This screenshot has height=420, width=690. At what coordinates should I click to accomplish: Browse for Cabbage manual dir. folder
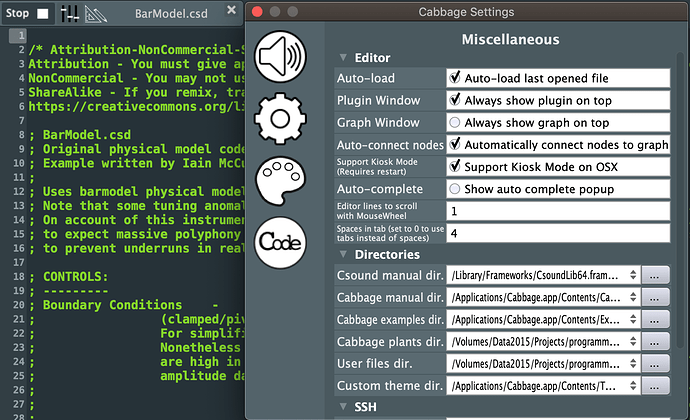[x=655, y=297]
